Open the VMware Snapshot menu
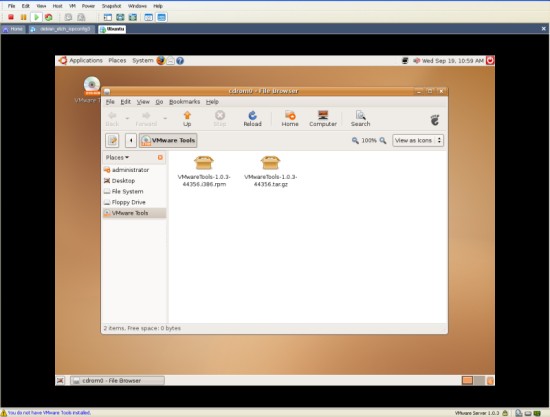 (111, 6)
